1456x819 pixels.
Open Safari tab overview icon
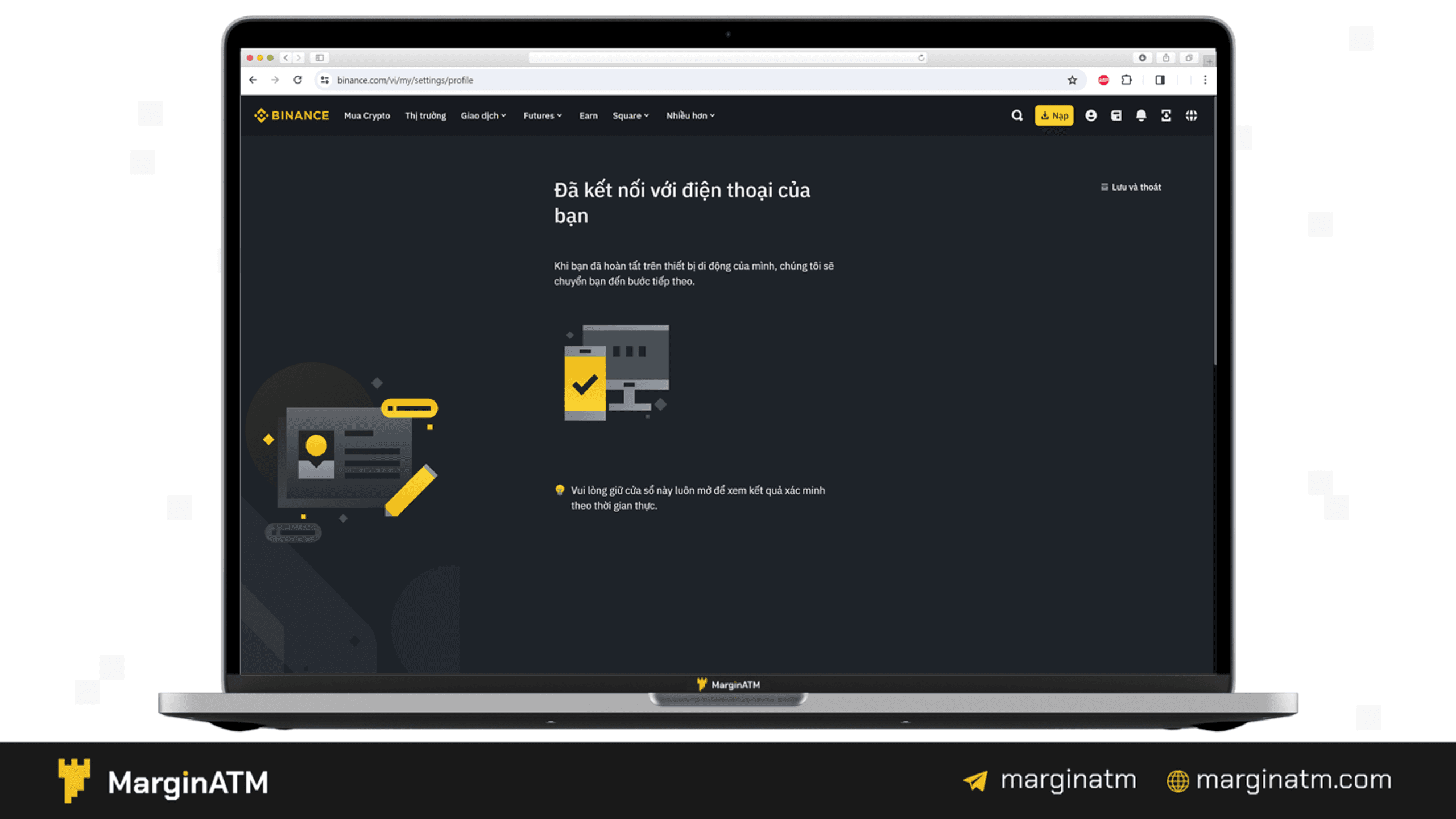coord(1189,57)
